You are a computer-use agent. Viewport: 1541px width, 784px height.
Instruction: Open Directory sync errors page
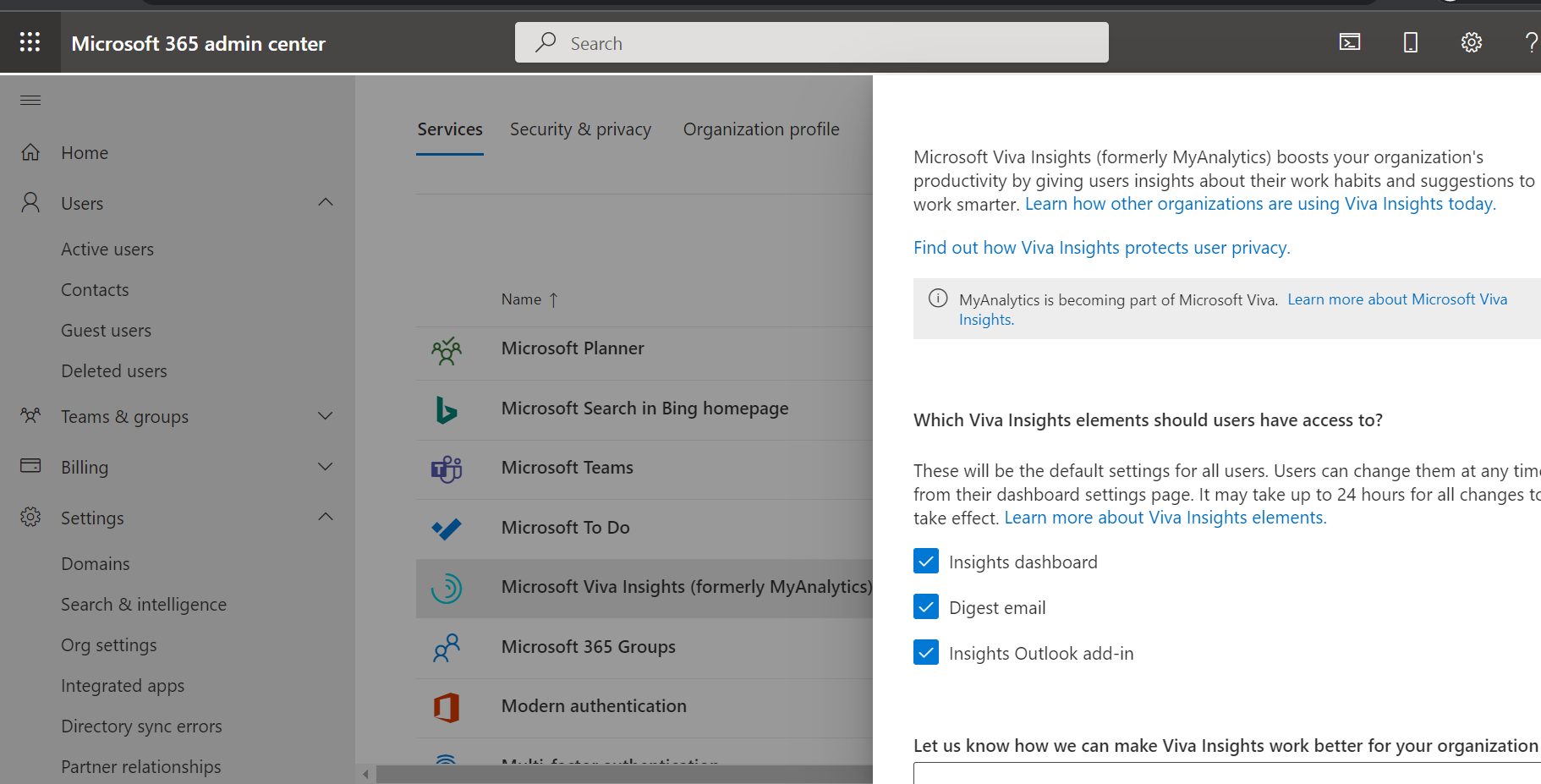(x=141, y=726)
